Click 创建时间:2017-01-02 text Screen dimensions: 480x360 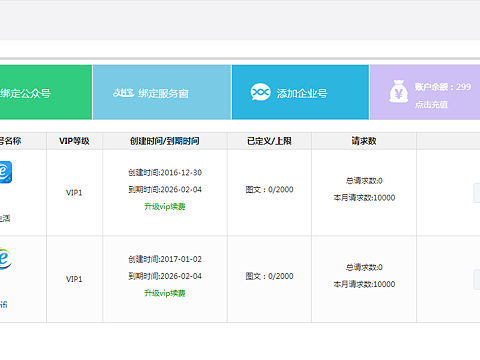pyautogui.click(x=165, y=259)
